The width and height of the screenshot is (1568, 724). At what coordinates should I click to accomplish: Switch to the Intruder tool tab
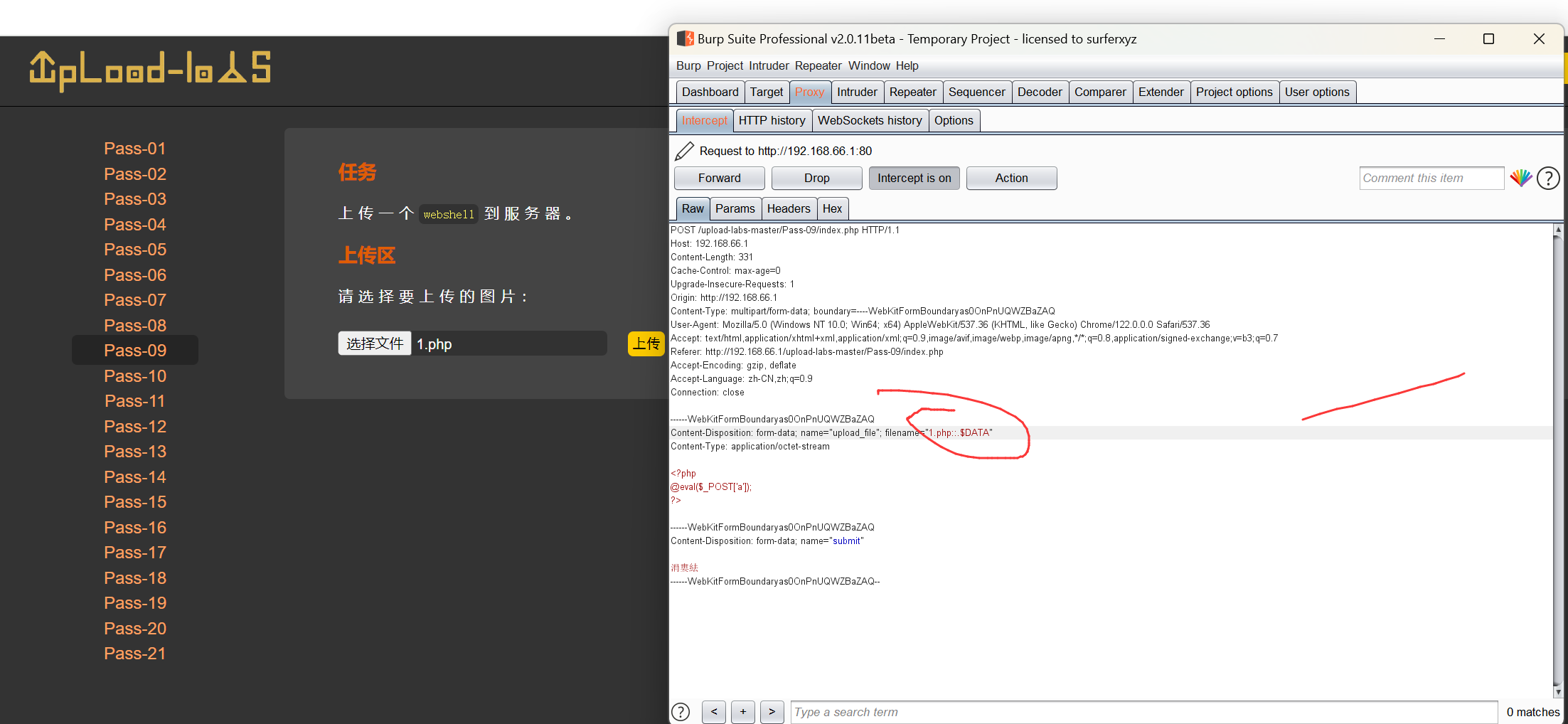tap(857, 92)
